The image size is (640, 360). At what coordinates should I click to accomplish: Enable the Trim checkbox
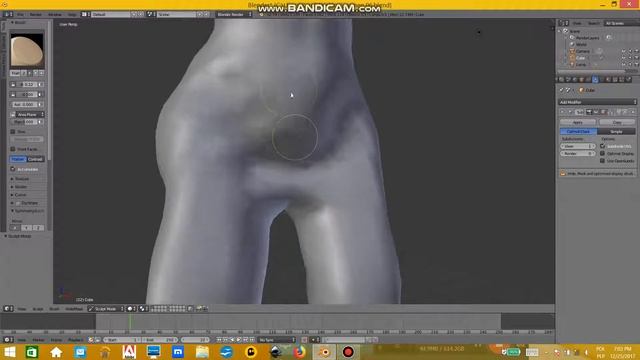pos(13,132)
